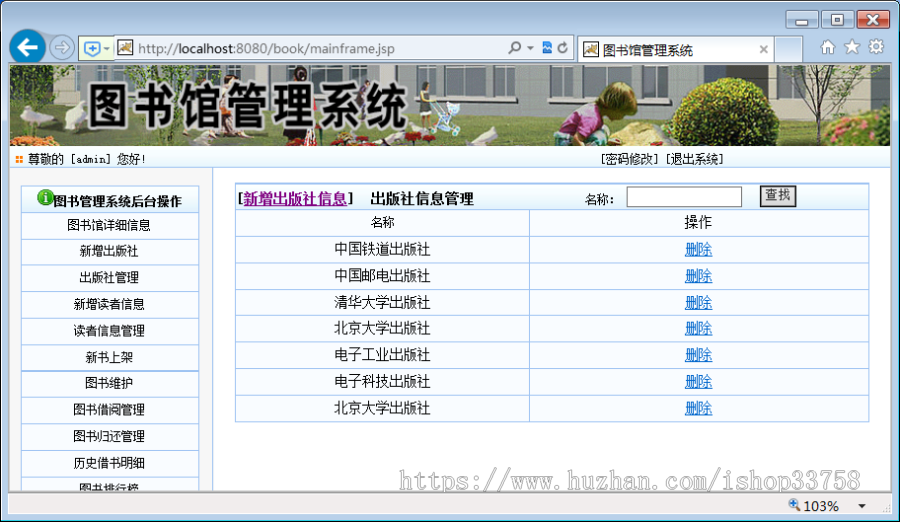Delete 中国邮电出版社 via 删除 link

[699, 276]
